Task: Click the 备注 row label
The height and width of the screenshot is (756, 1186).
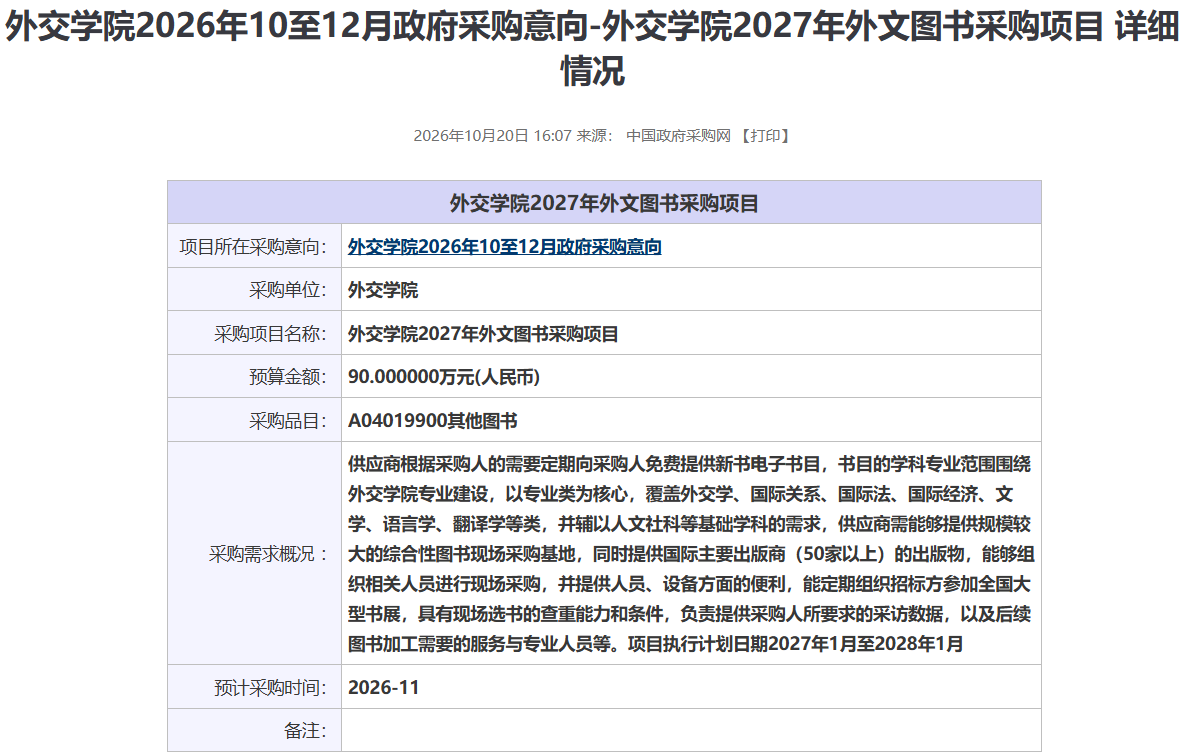Action: (x=306, y=731)
